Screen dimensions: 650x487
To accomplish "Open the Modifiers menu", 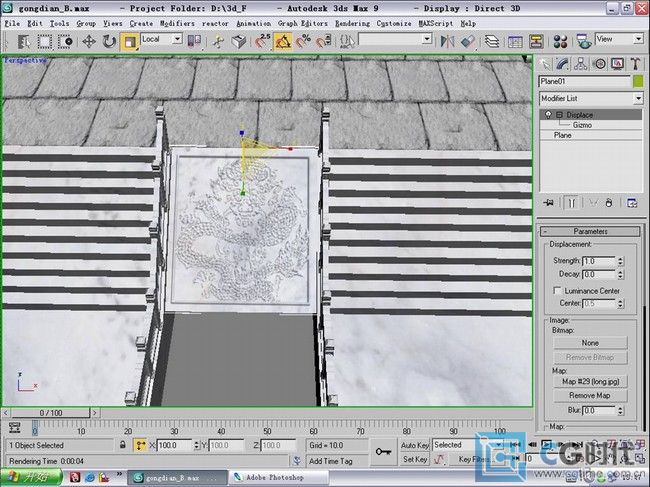I will (x=177, y=24).
